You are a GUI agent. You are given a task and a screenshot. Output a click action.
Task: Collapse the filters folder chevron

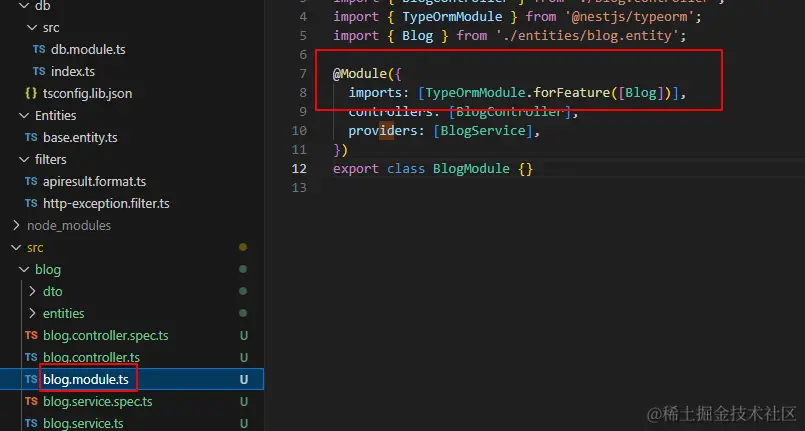(x=24, y=160)
